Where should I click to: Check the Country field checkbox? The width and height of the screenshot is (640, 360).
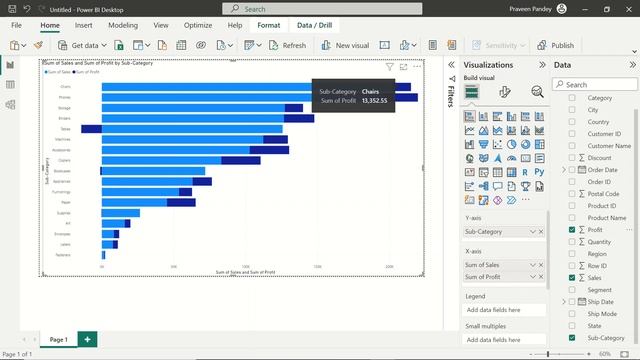(572, 122)
